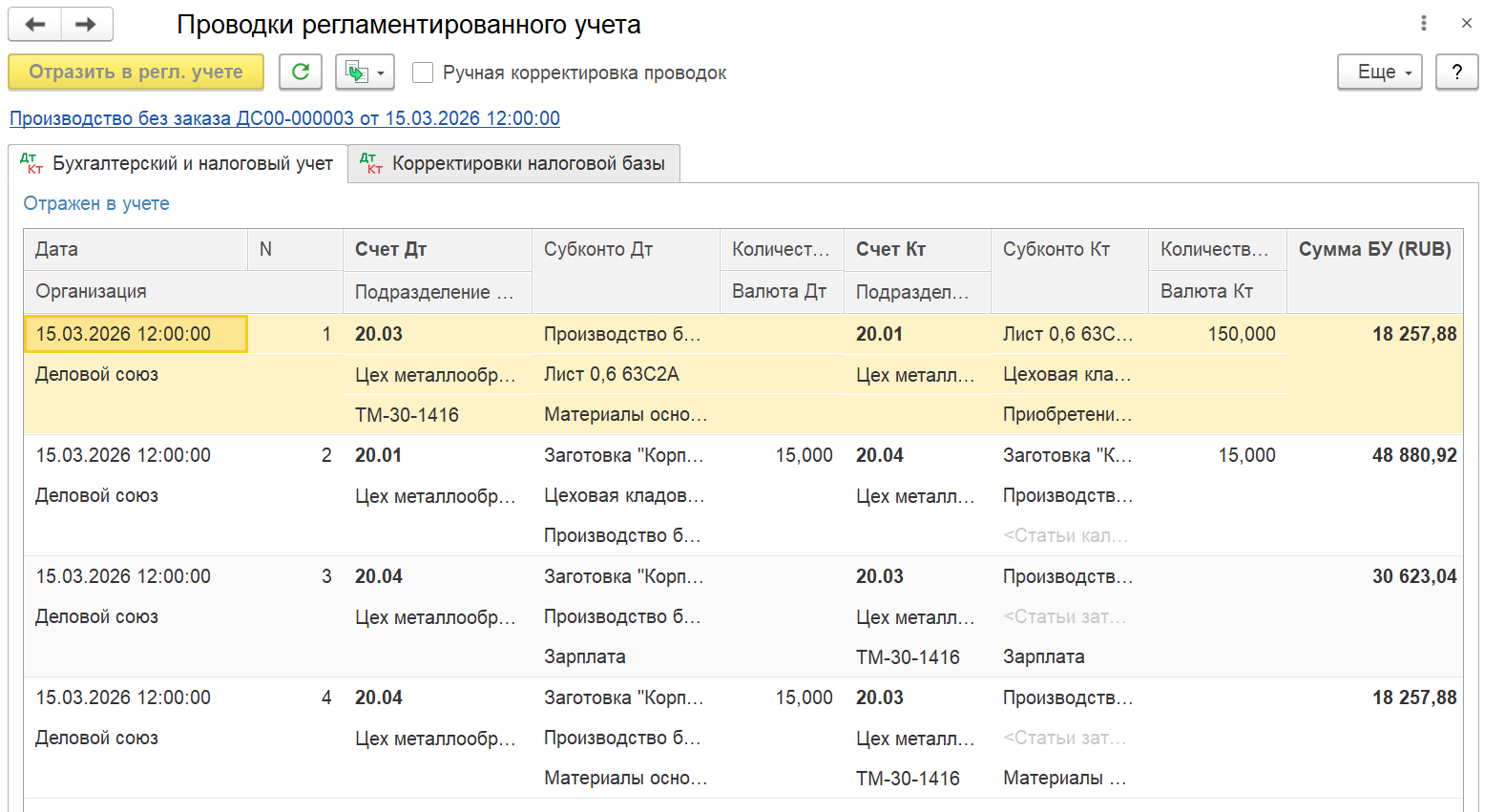Enable Ручная корректировка проводок checkbox
Image resolution: width=1505 pixels, height=812 pixels.
pos(423,73)
